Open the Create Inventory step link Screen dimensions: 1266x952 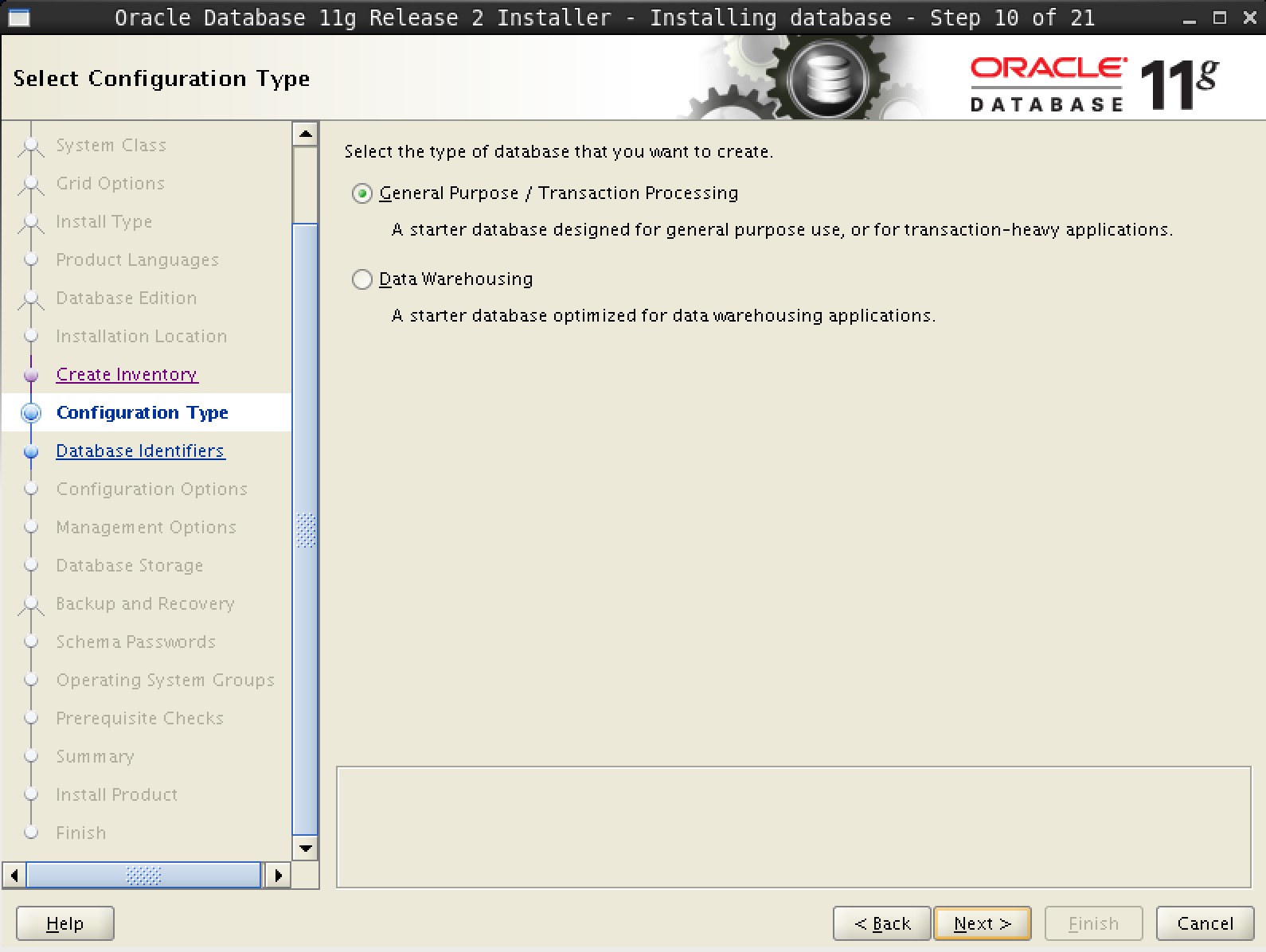[127, 374]
